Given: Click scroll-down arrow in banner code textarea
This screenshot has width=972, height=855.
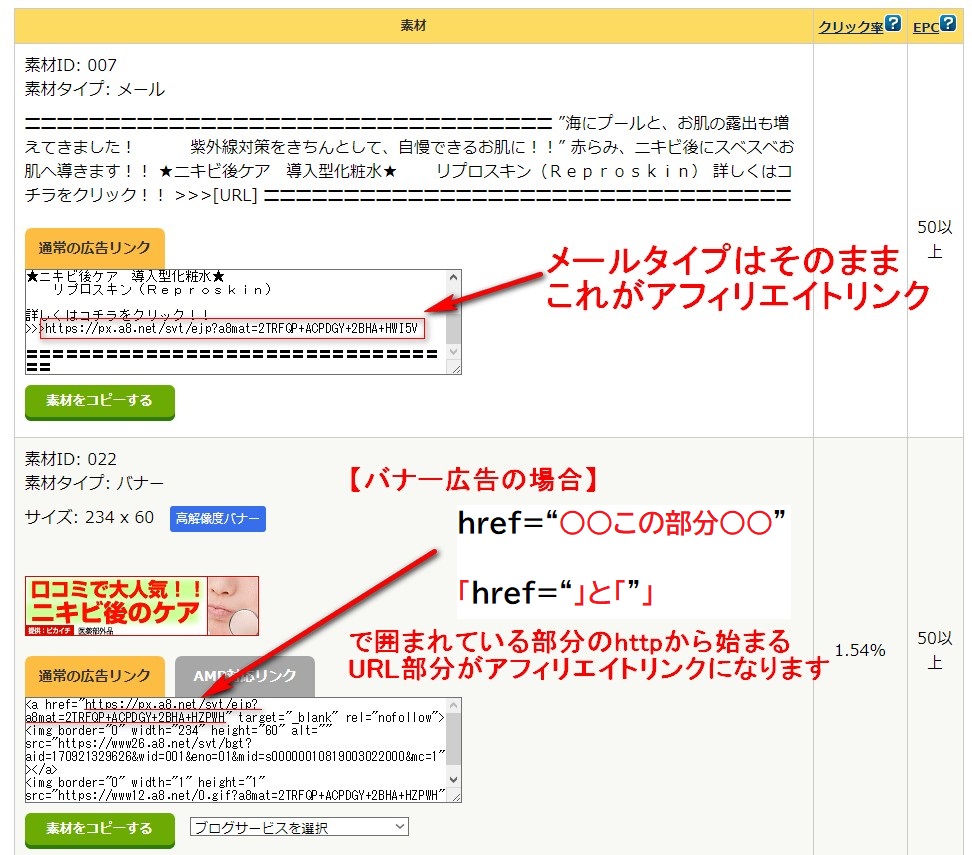Looking at the screenshot, I should tap(454, 779).
